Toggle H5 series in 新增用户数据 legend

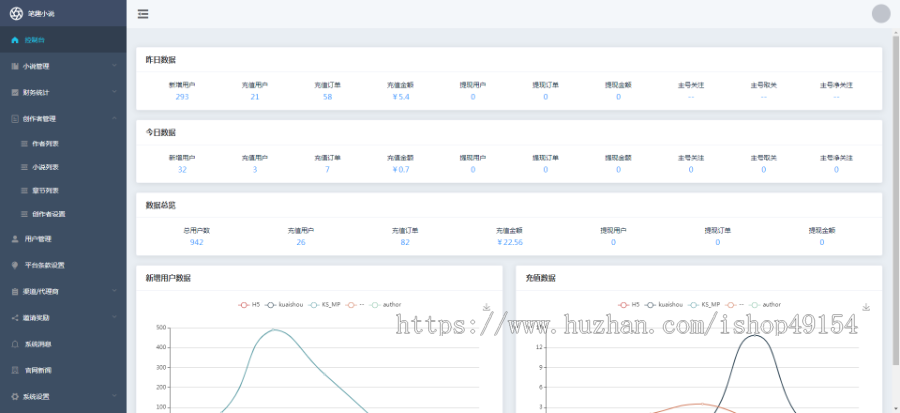click(x=249, y=305)
